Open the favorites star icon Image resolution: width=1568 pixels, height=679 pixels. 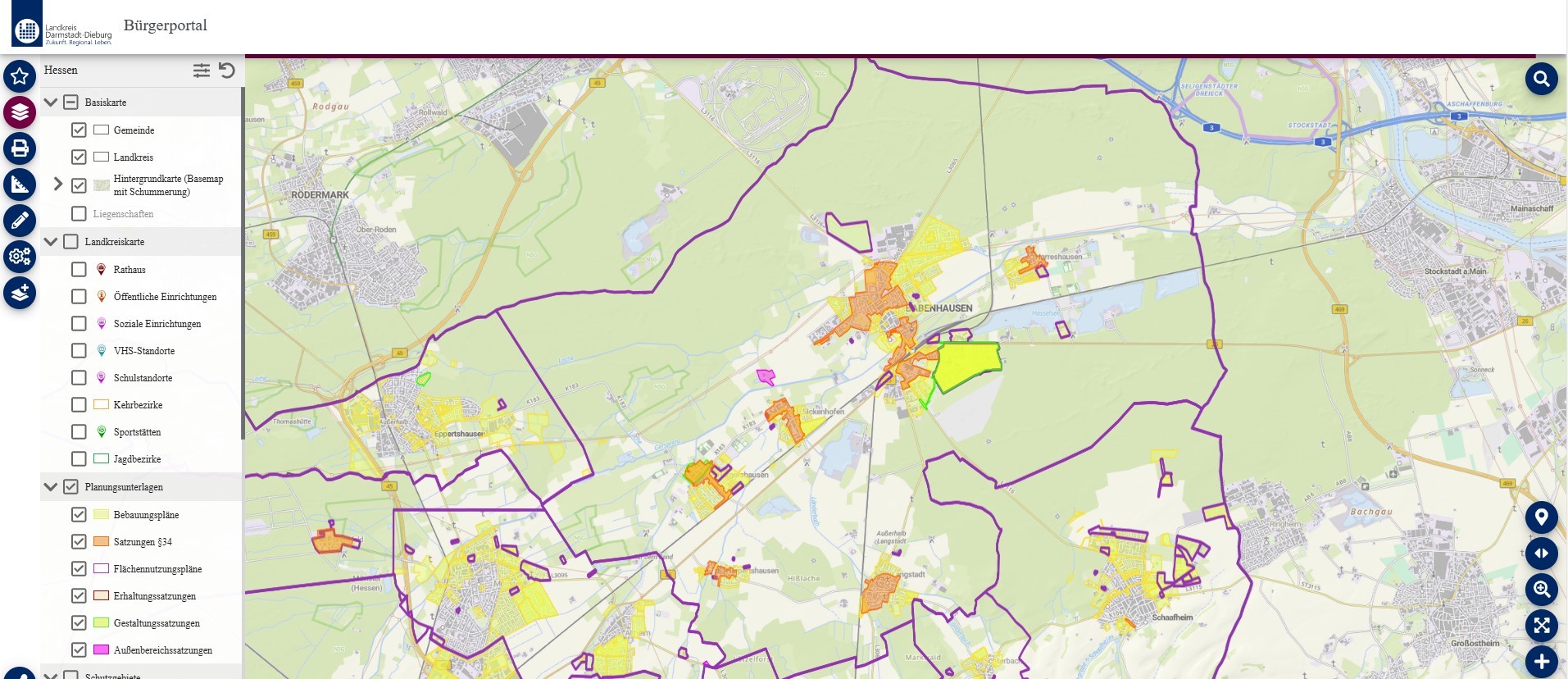pos(20,76)
